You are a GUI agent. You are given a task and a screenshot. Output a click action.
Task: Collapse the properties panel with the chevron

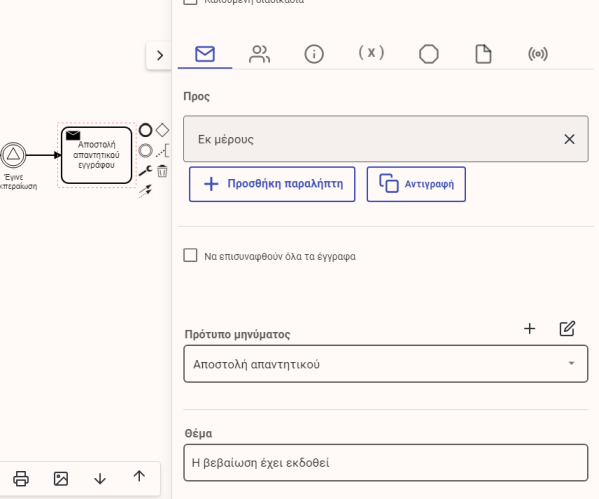[160, 55]
